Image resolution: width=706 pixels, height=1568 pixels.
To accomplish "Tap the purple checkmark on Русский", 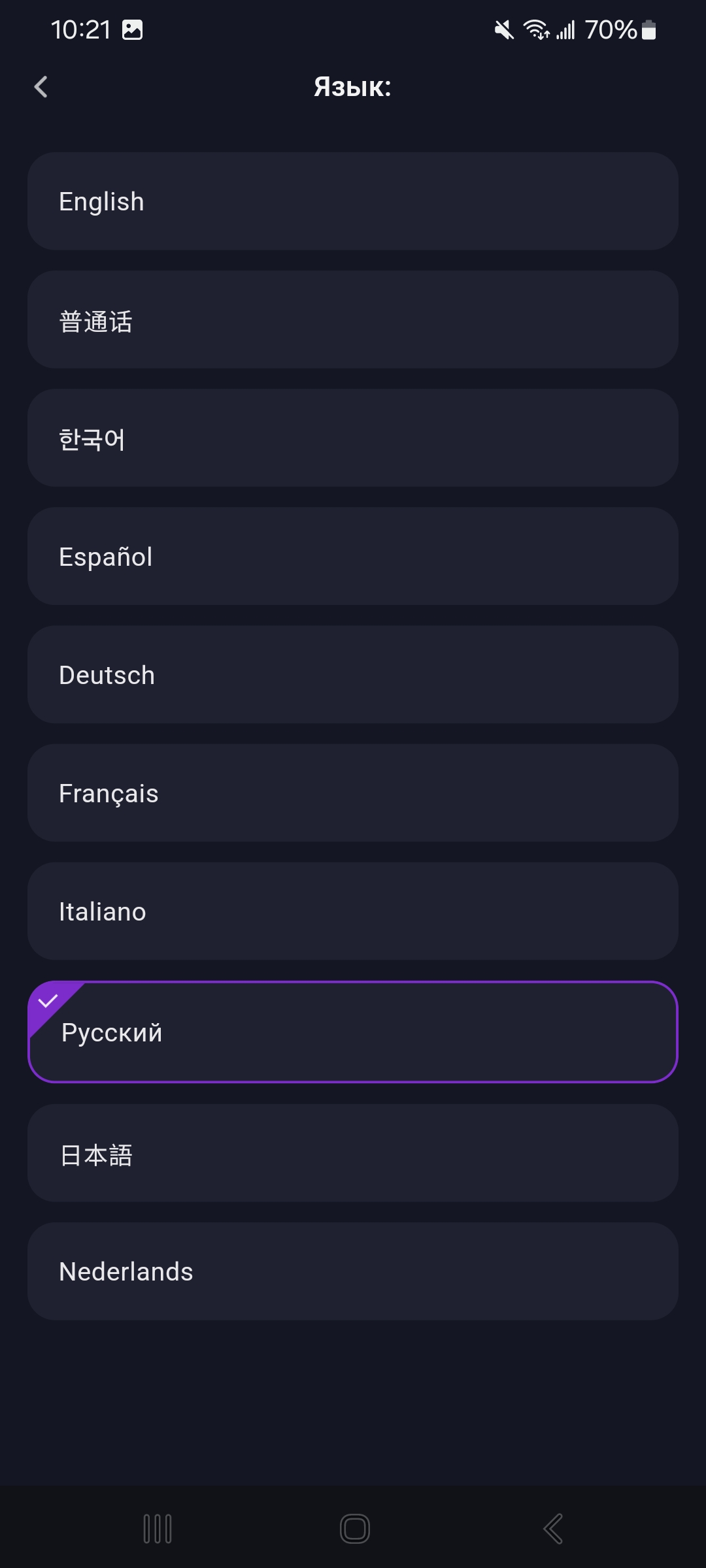I will [48, 1001].
